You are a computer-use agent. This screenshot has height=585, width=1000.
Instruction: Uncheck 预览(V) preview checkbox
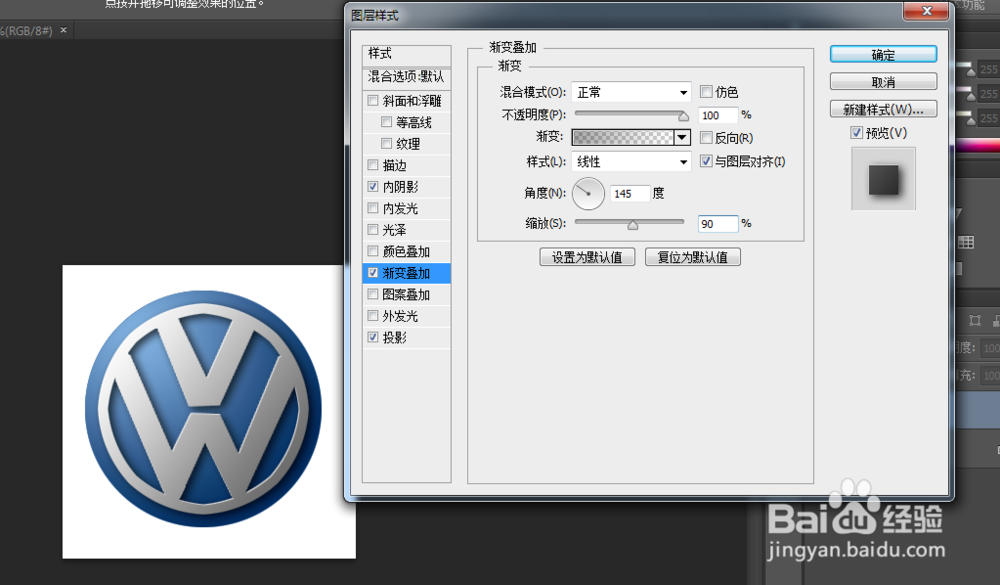tap(857, 133)
